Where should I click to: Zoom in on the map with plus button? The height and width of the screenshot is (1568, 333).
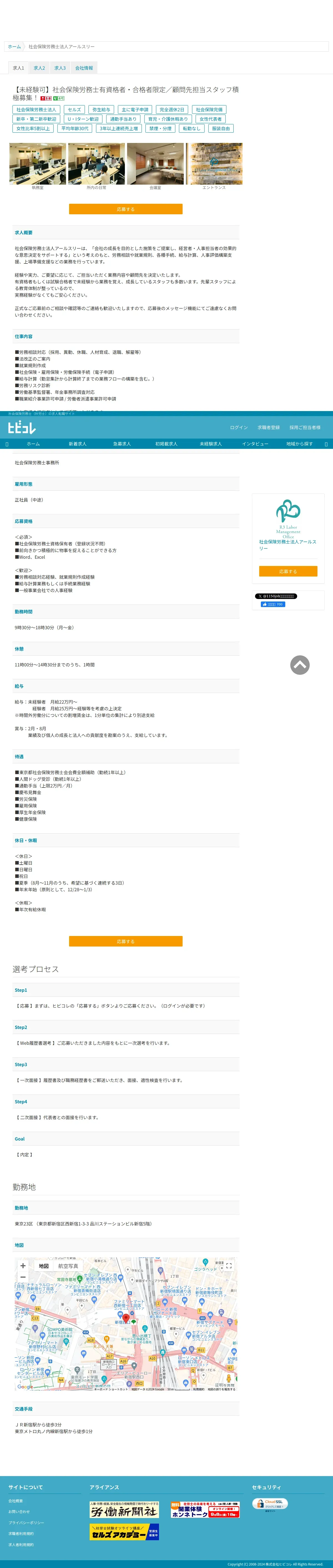[x=23, y=1266]
